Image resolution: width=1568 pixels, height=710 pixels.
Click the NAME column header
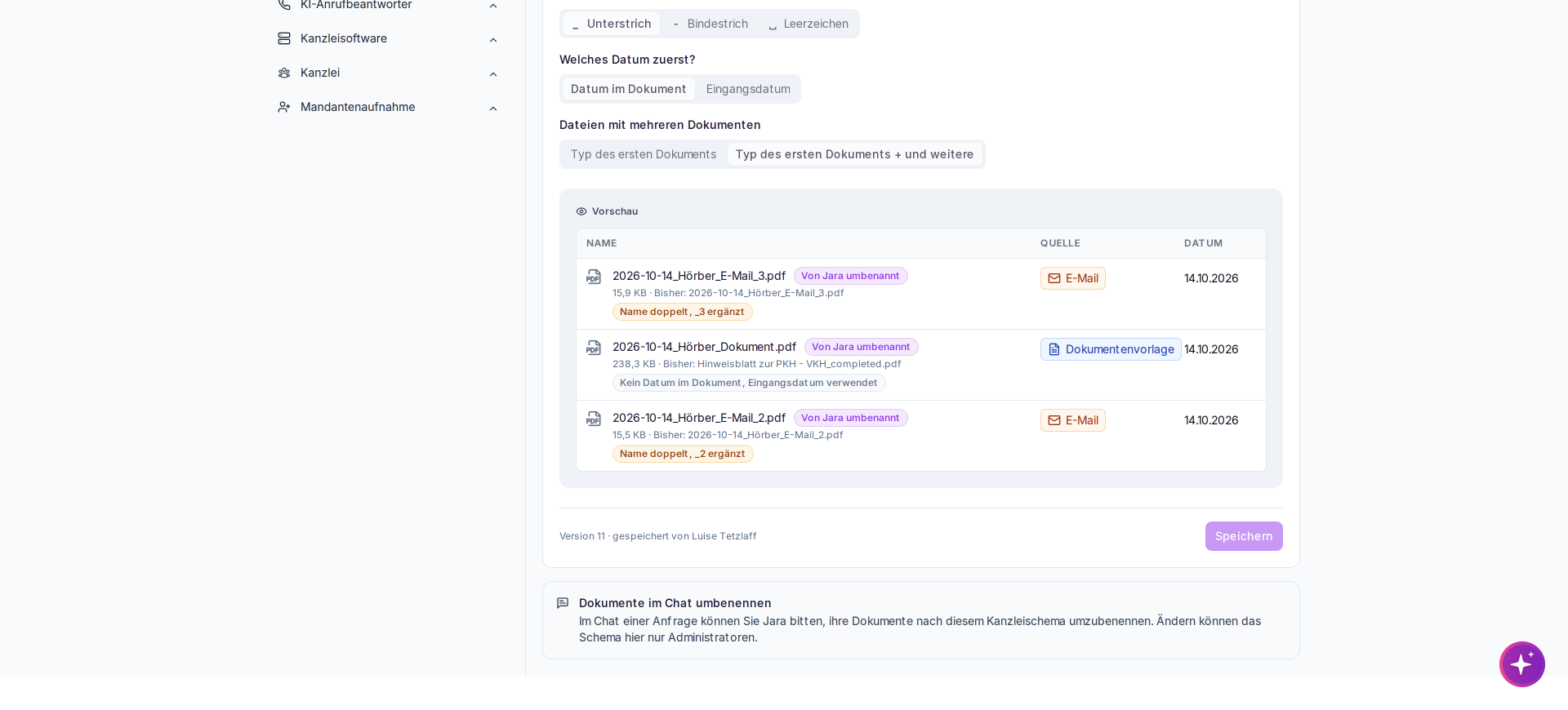pos(602,243)
